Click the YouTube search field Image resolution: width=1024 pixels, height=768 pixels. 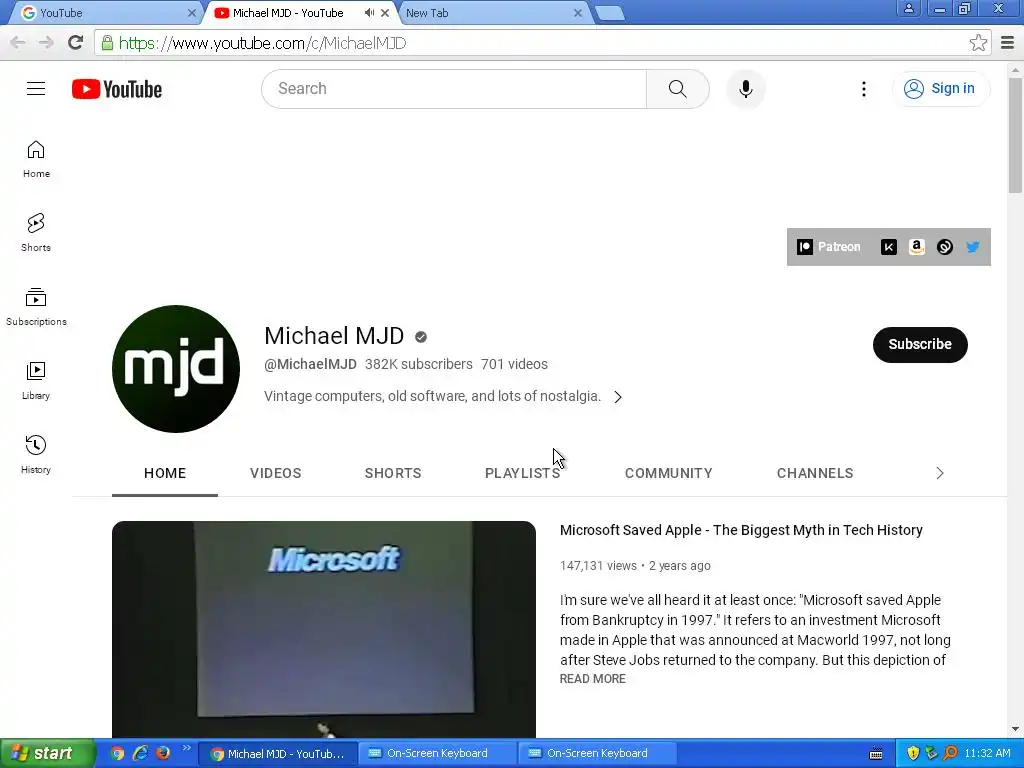(x=454, y=89)
